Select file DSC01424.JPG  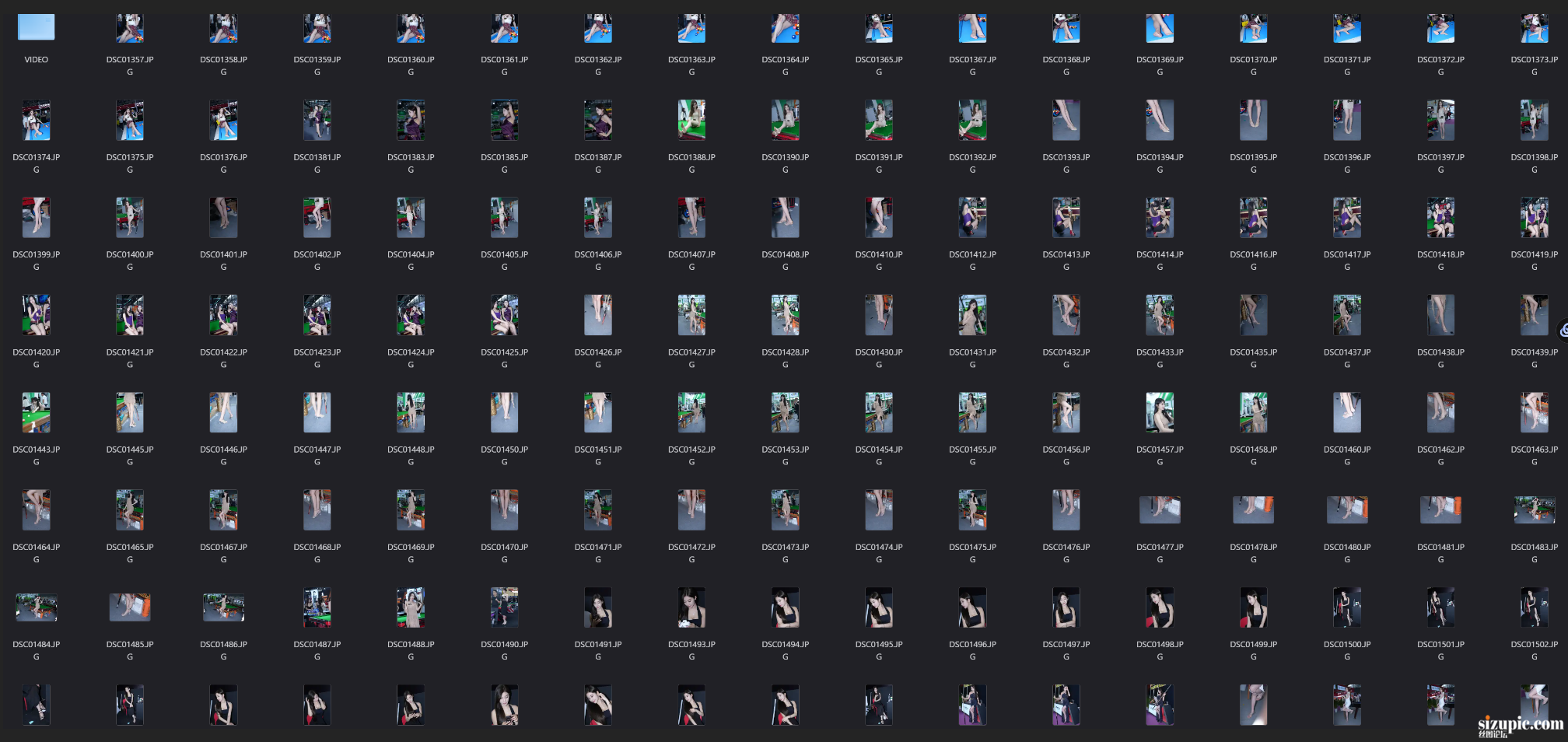[x=411, y=315]
